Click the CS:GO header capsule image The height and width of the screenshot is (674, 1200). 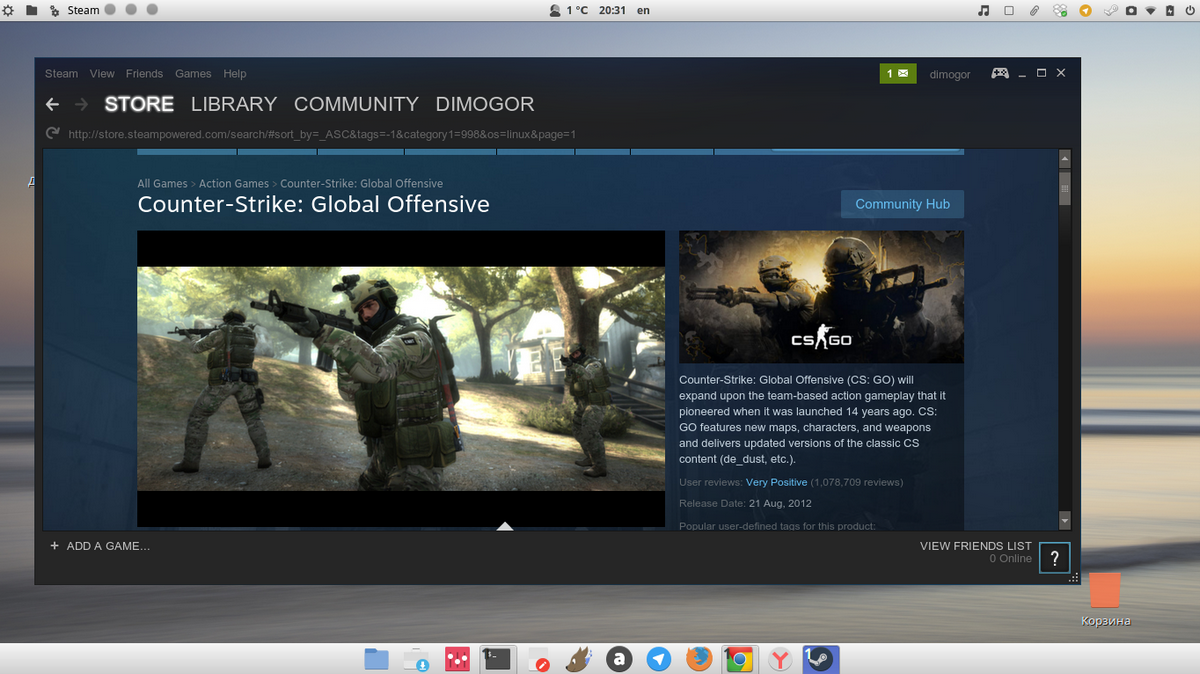(821, 297)
